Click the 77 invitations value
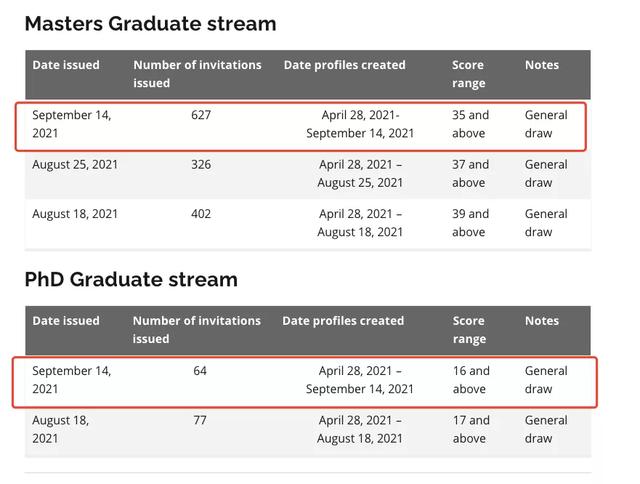The image size is (640, 484). (x=200, y=420)
